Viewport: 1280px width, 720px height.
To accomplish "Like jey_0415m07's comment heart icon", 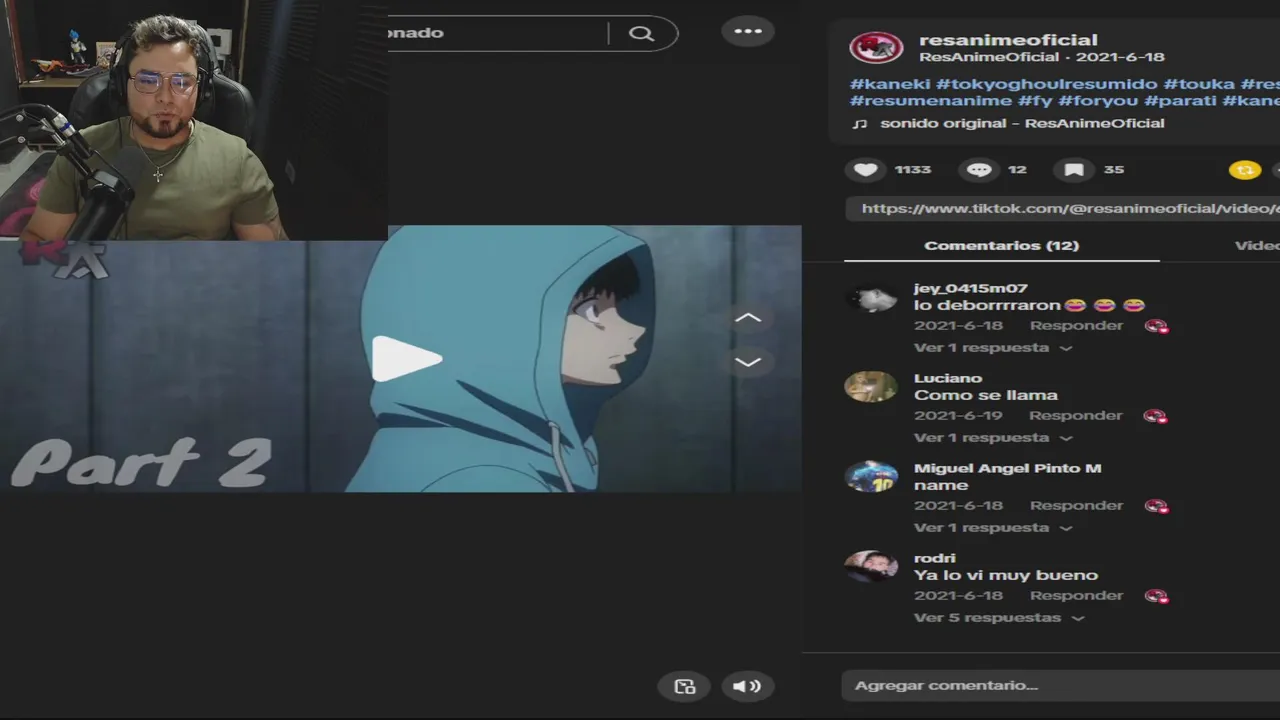I will pyautogui.click(x=1156, y=326).
